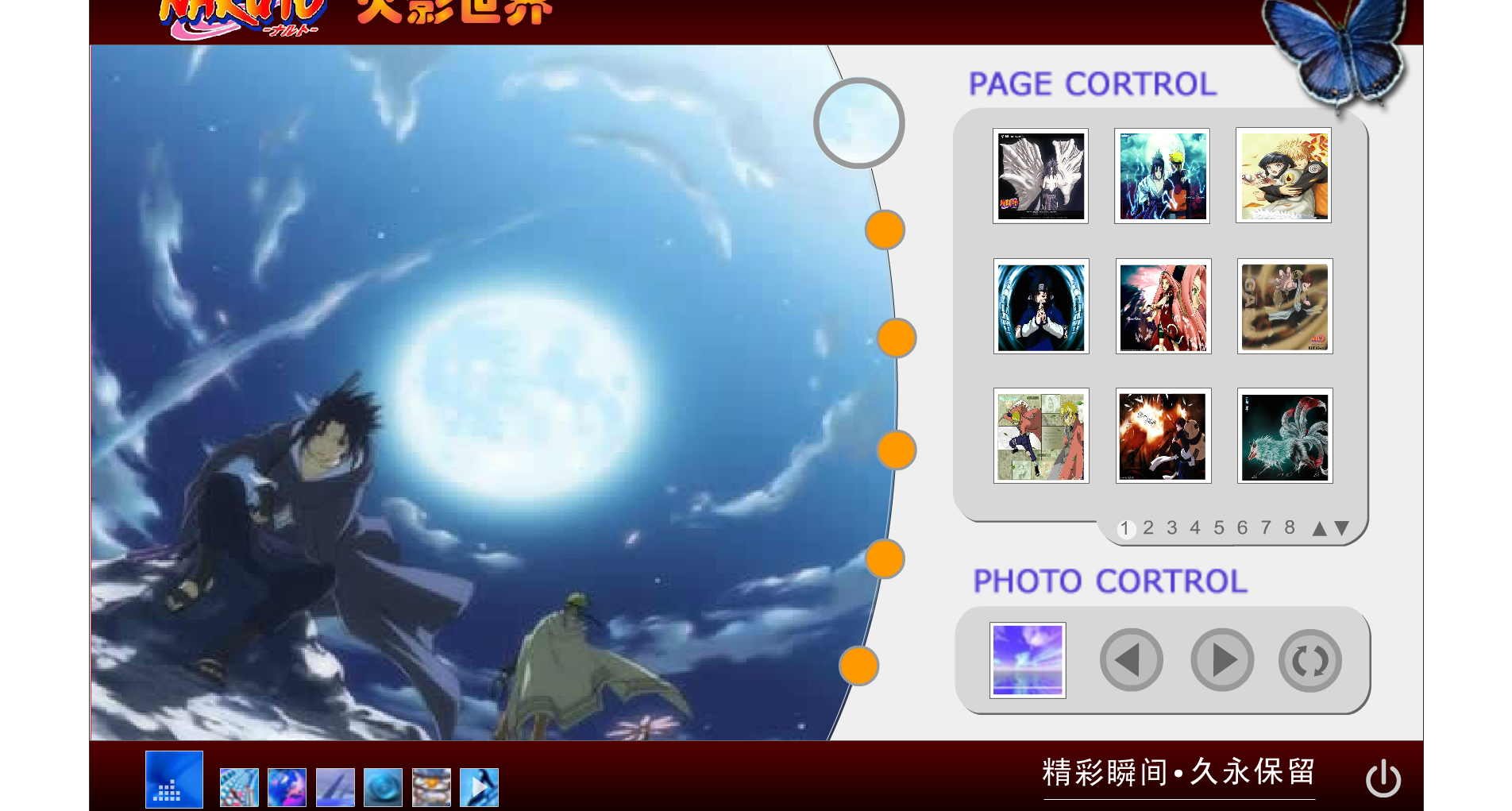Click the PAGE CORTROL heading
The width and height of the screenshot is (1512, 811).
1092,84
